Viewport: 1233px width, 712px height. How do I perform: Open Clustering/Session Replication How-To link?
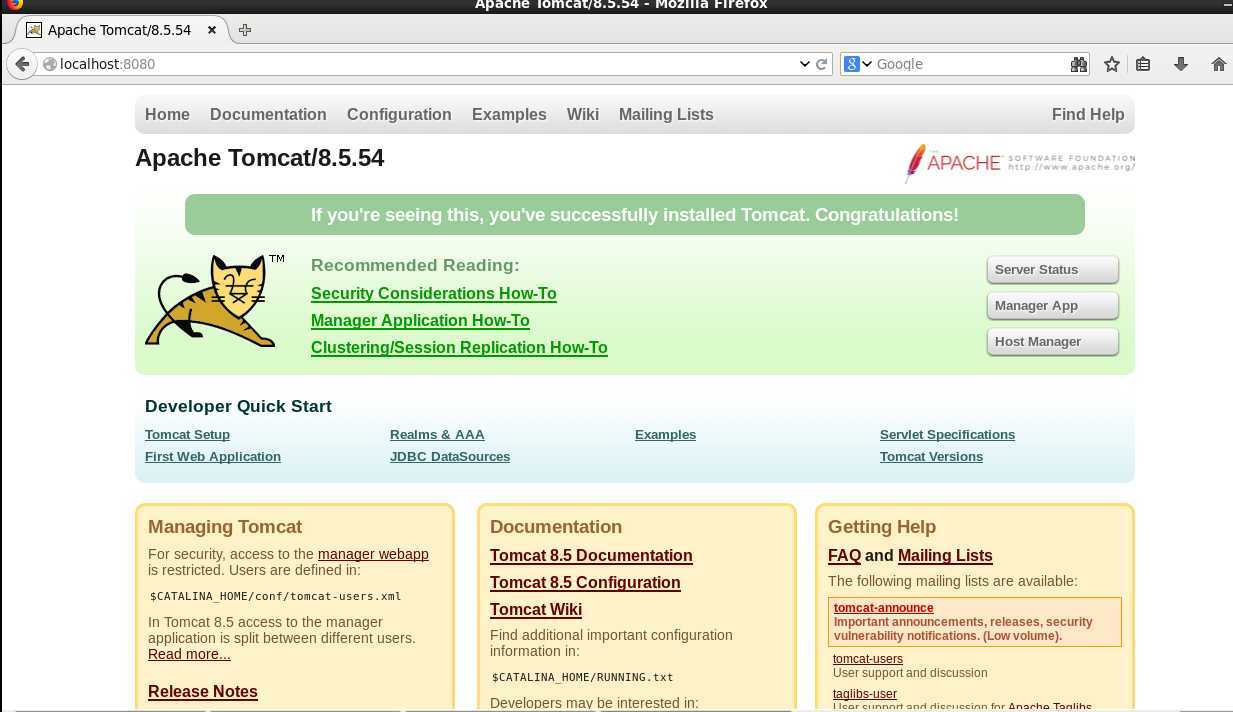click(459, 348)
